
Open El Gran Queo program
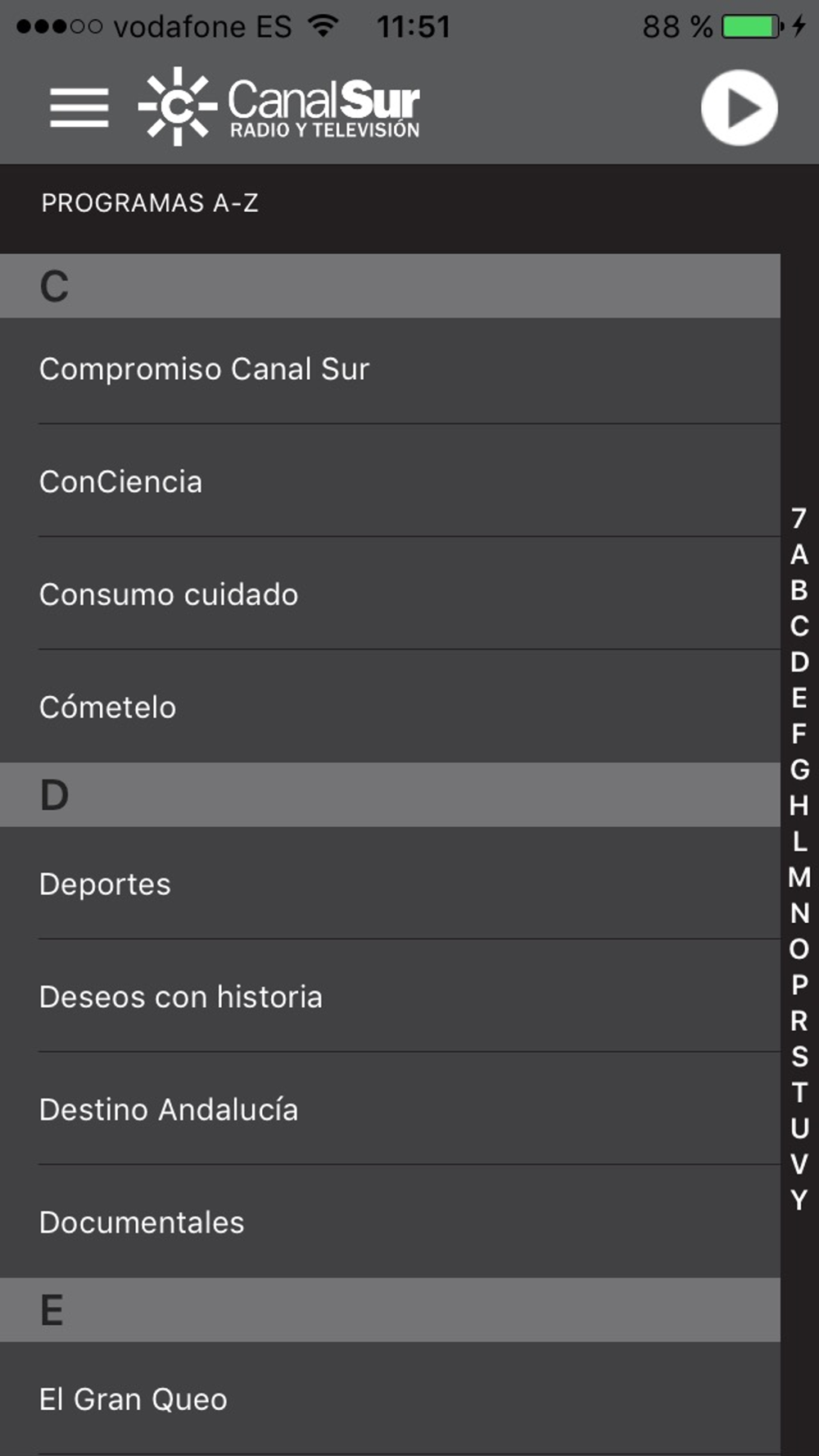(x=390, y=1399)
